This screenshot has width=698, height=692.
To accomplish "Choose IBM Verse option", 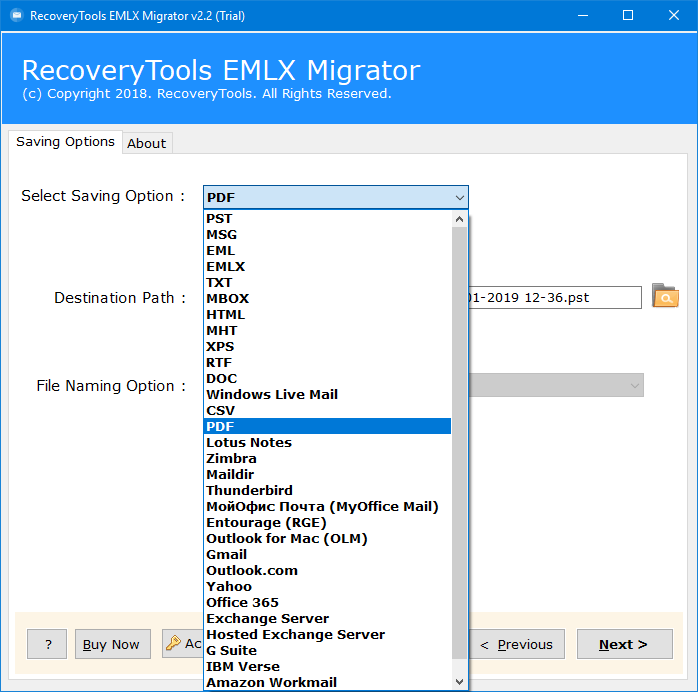I will pos(327,667).
